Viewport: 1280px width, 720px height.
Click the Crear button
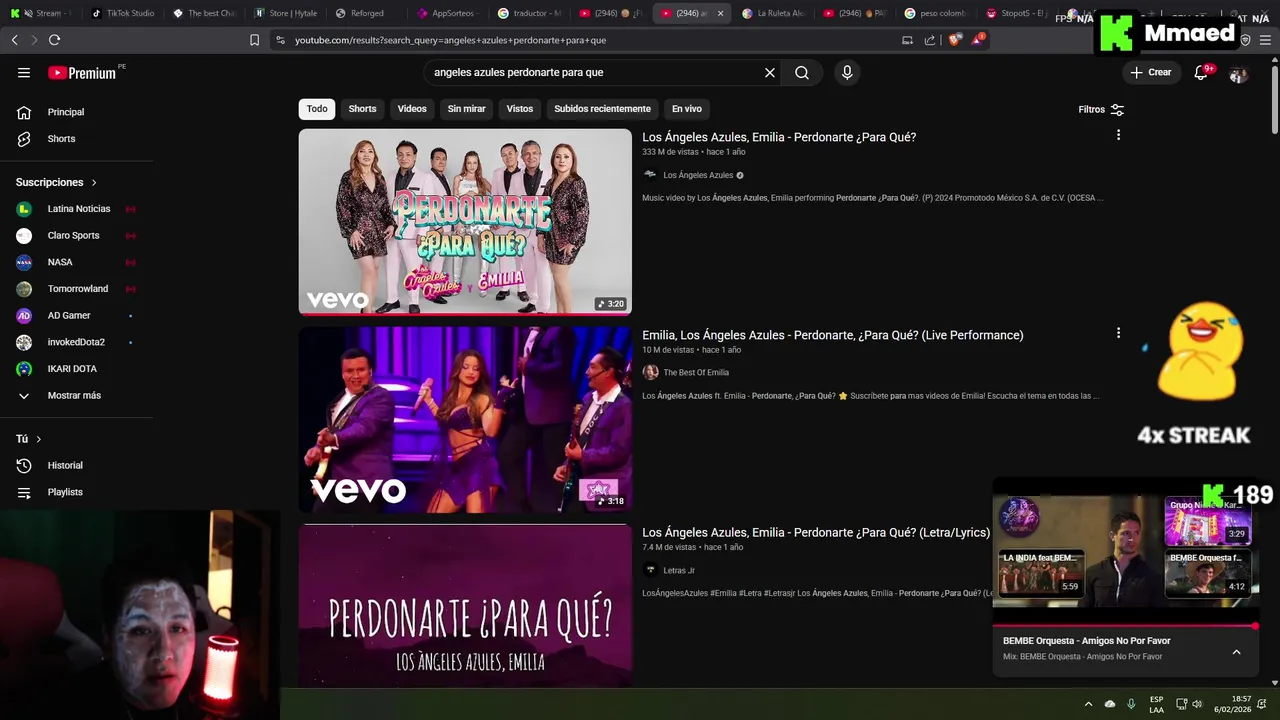coord(1150,72)
